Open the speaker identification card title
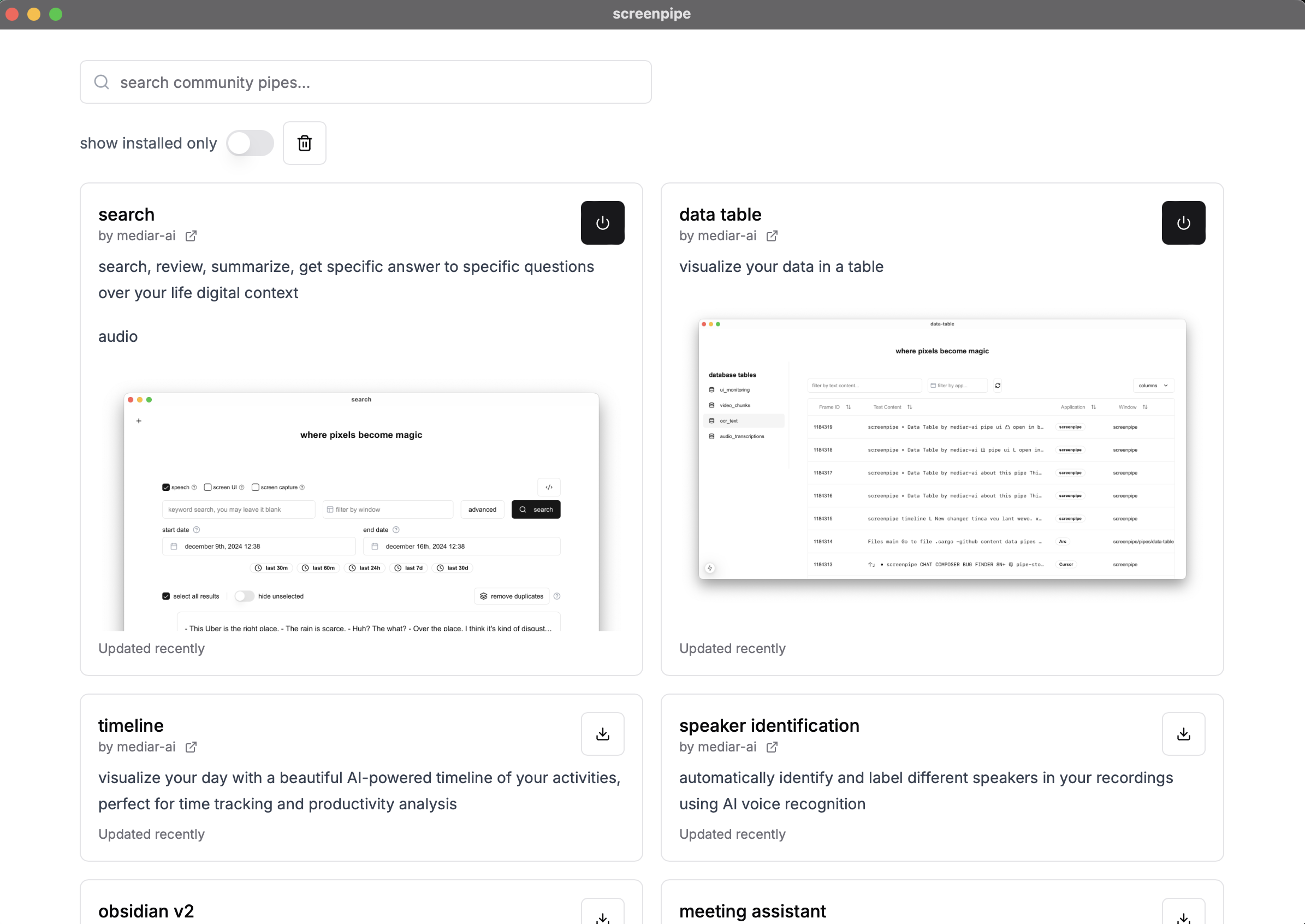 tap(769, 725)
